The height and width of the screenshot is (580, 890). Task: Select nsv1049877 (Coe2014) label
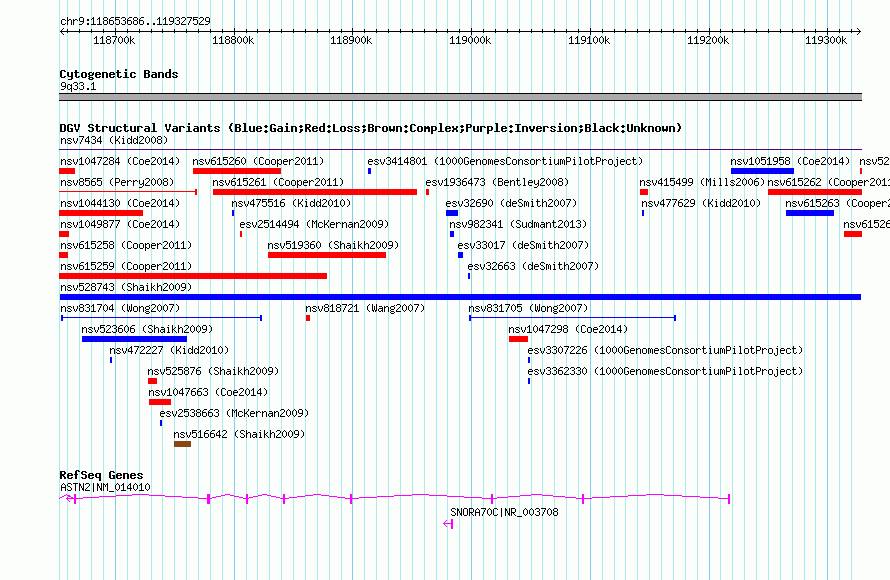coord(120,224)
